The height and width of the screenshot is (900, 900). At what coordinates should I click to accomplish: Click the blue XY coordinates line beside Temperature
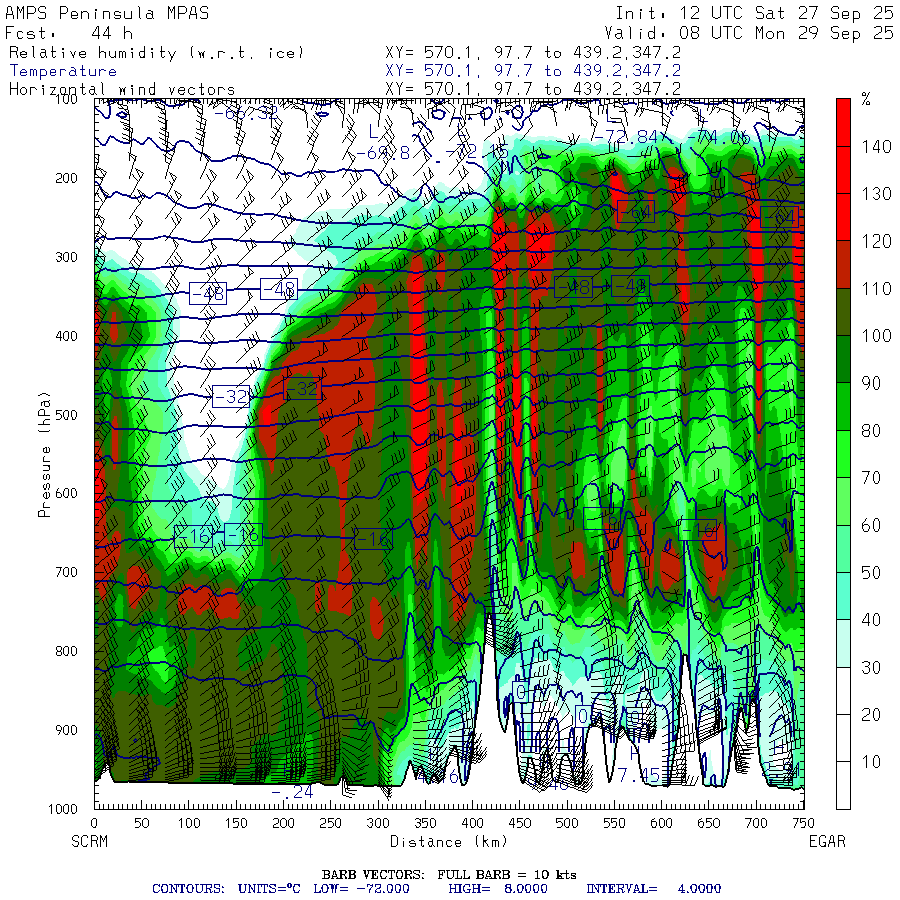click(533, 71)
